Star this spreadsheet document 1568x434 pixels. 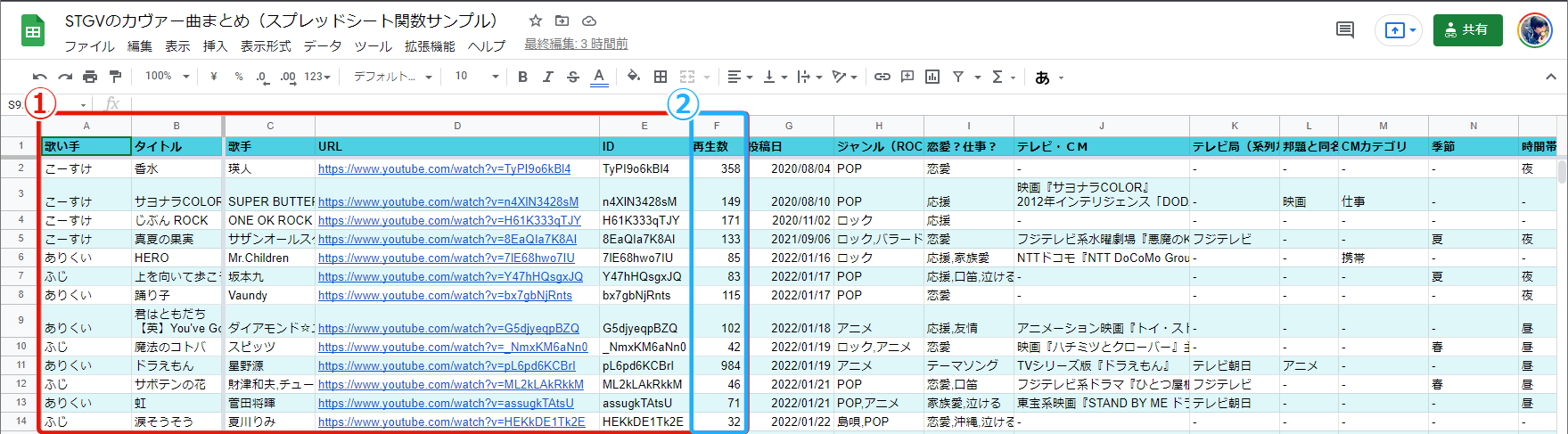pos(535,20)
